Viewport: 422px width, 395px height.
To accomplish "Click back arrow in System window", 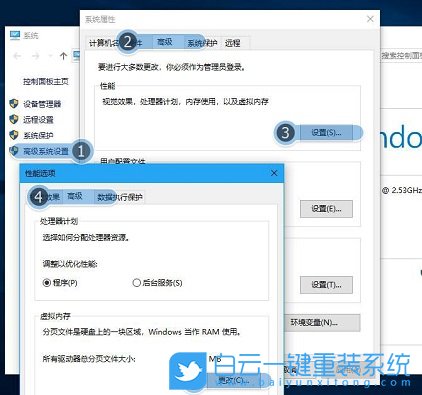I will (17, 56).
